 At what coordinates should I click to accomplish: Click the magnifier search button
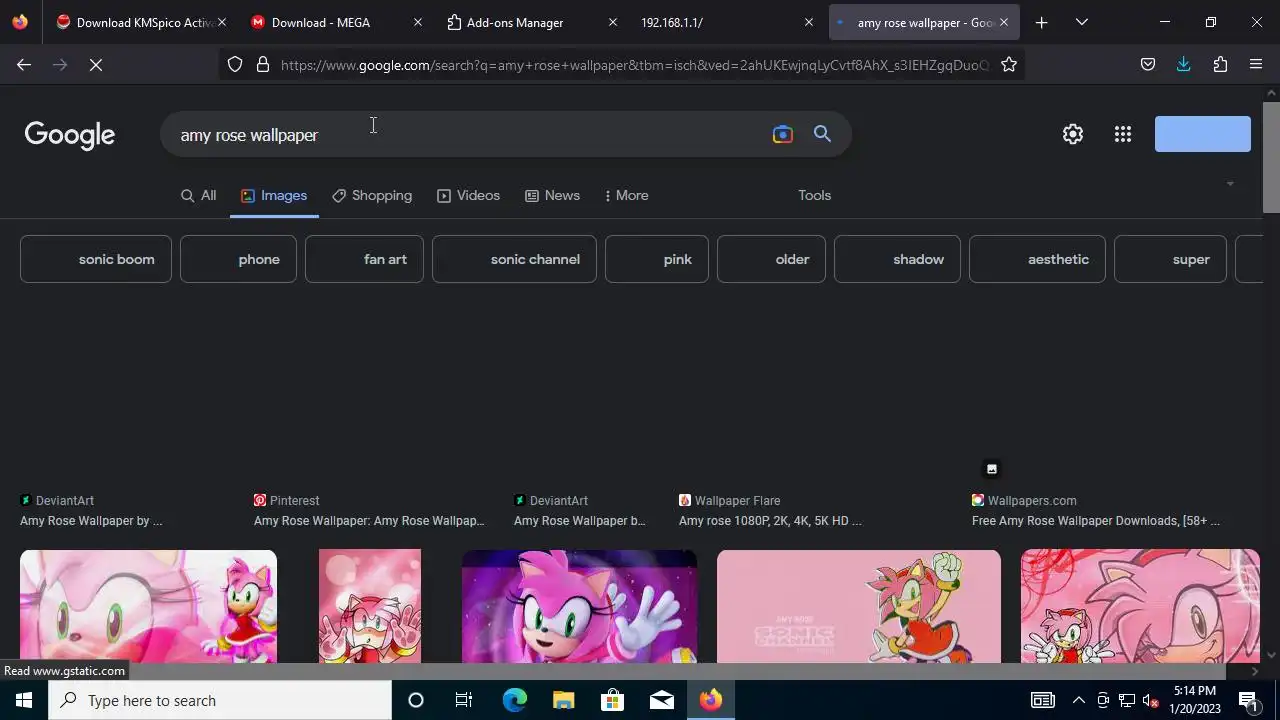tap(822, 134)
